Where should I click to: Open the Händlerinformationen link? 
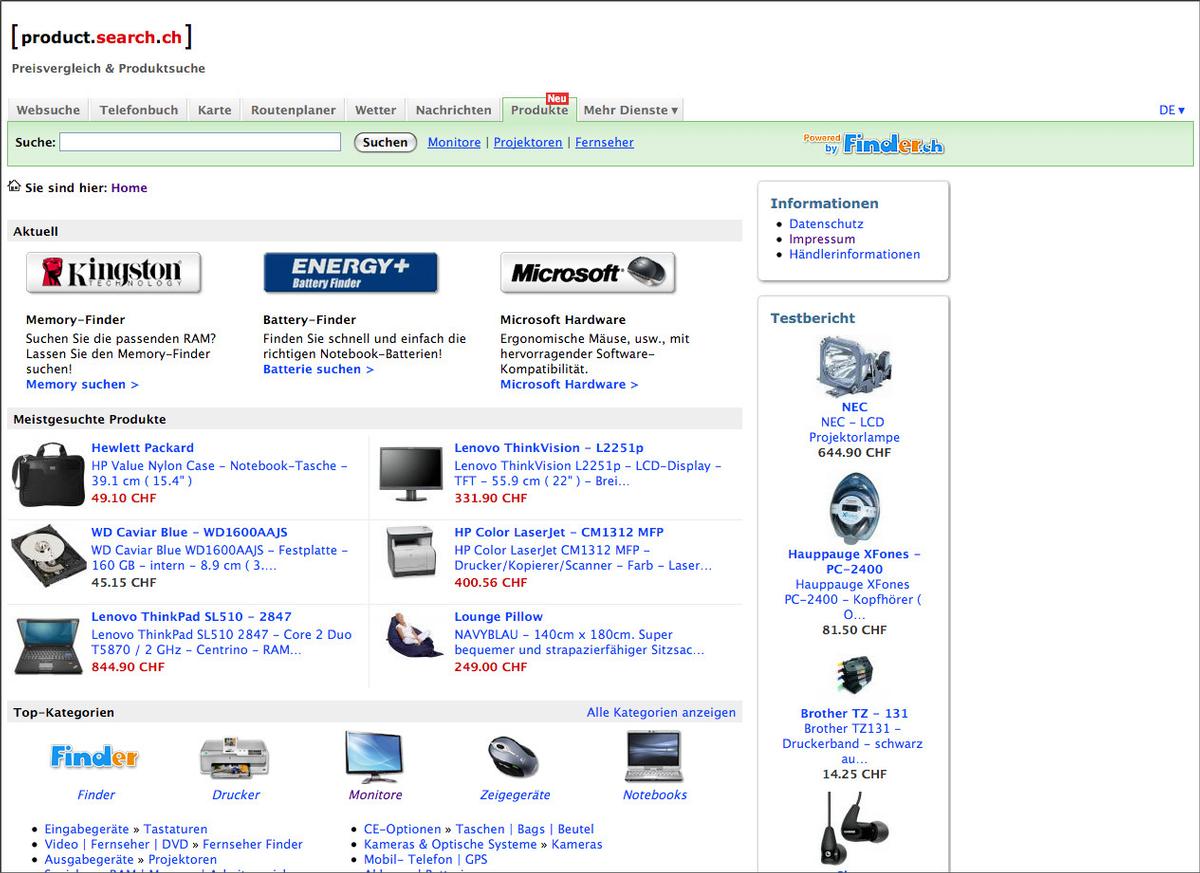[x=854, y=254]
